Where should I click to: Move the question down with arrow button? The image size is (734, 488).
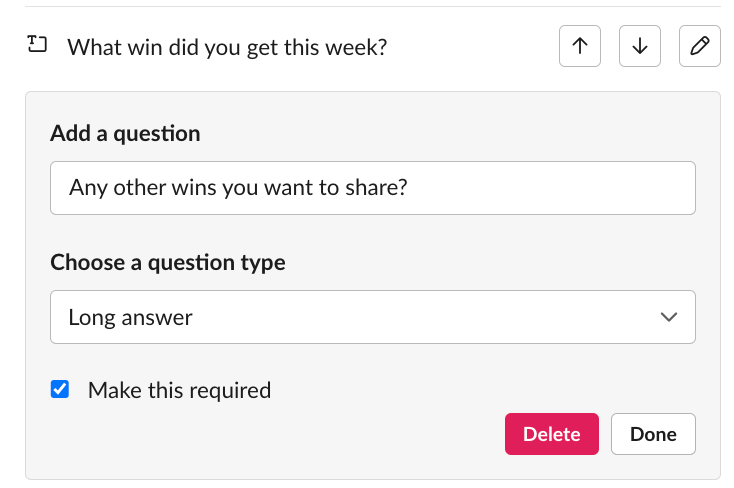coord(639,46)
